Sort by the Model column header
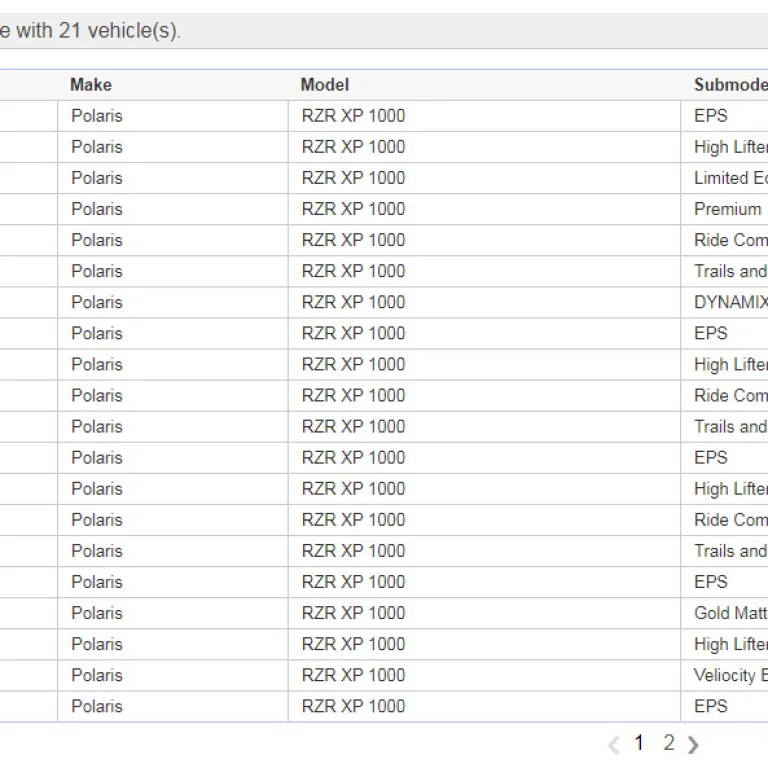 point(325,85)
